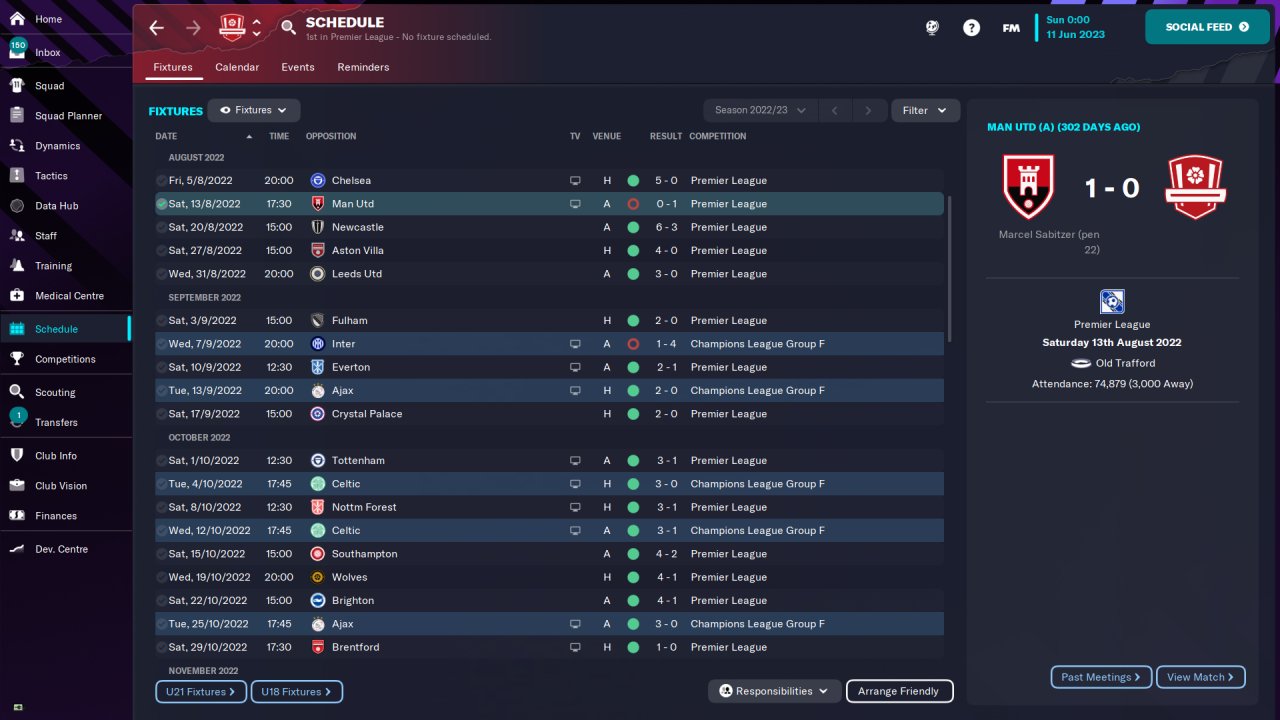Open Past Meetings
This screenshot has width=1280, height=720.
tap(1101, 677)
